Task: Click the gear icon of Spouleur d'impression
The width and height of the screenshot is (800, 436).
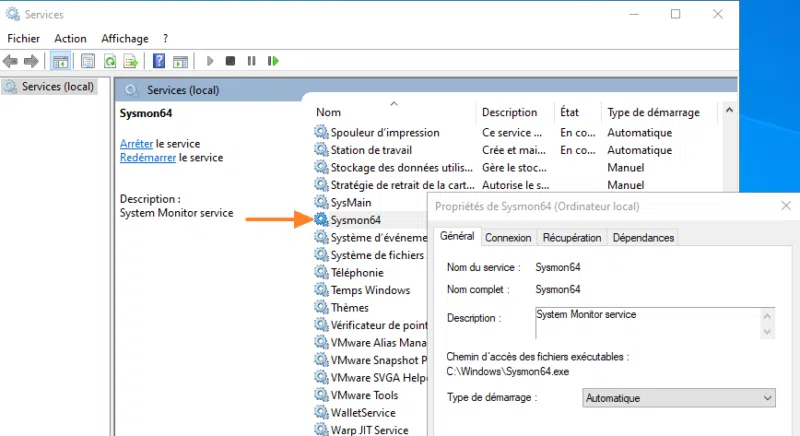Action: [x=321, y=133]
